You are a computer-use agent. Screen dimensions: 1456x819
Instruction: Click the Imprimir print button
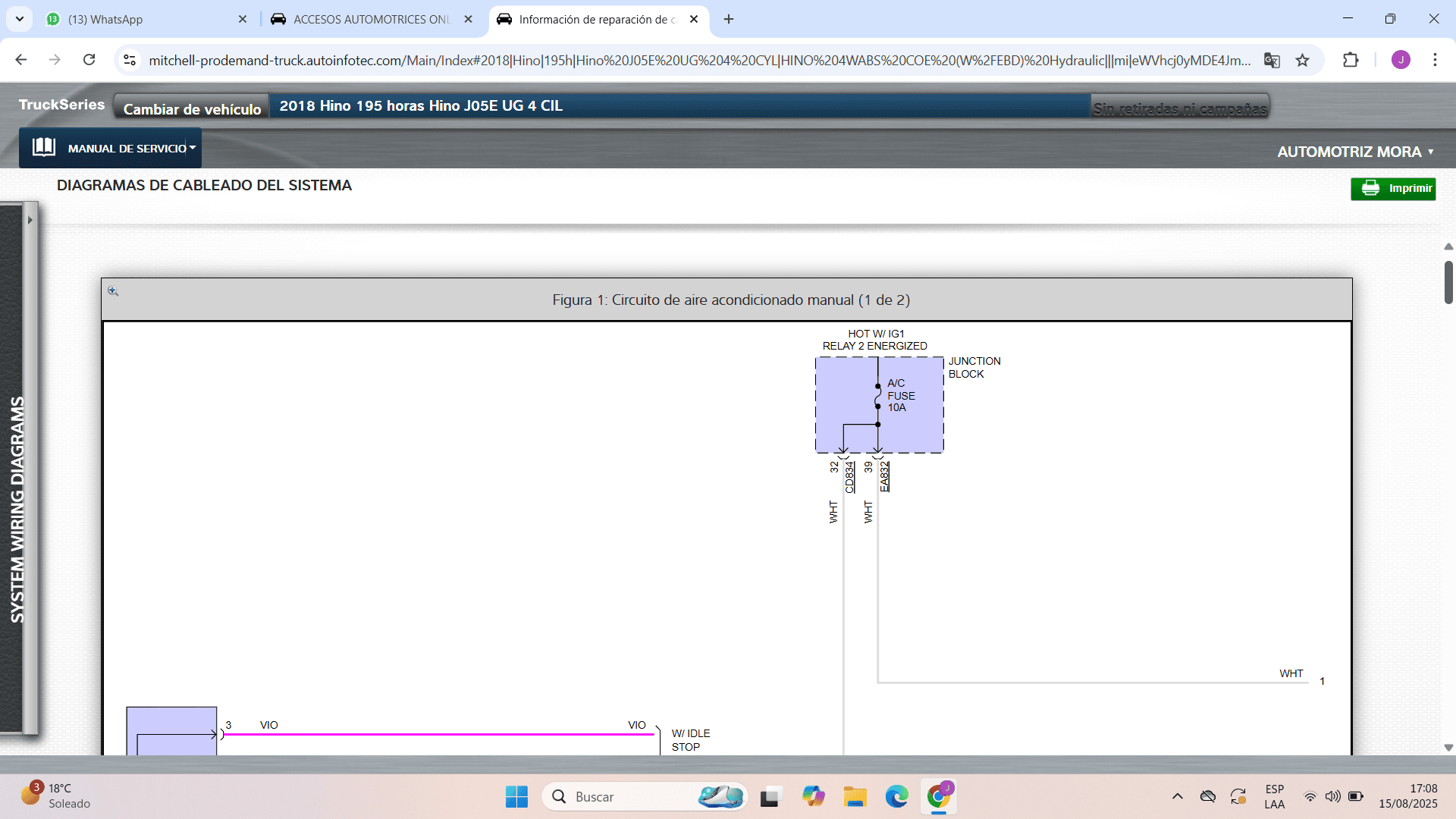coord(1393,189)
